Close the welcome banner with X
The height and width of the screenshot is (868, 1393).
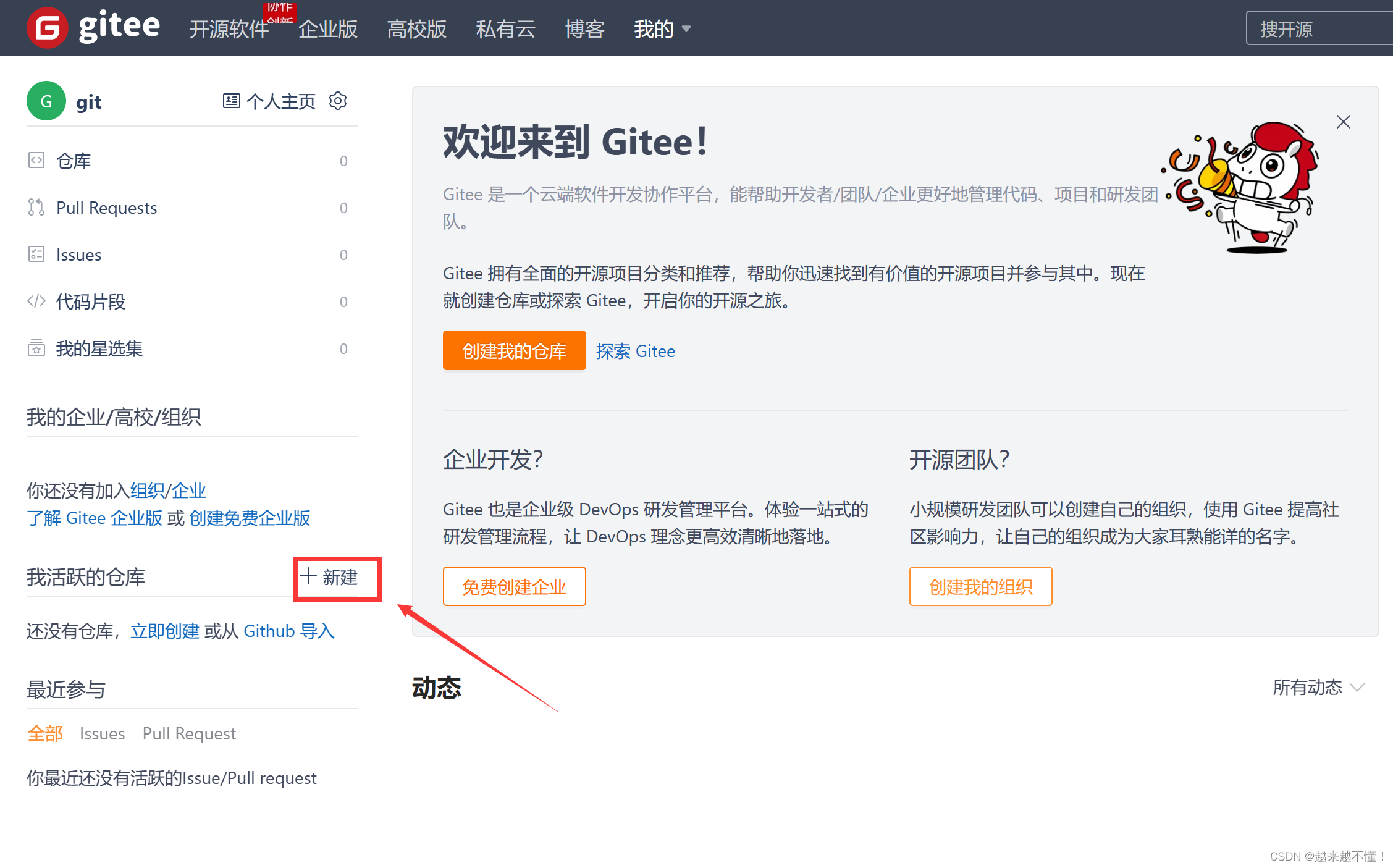pos(1344,122)
